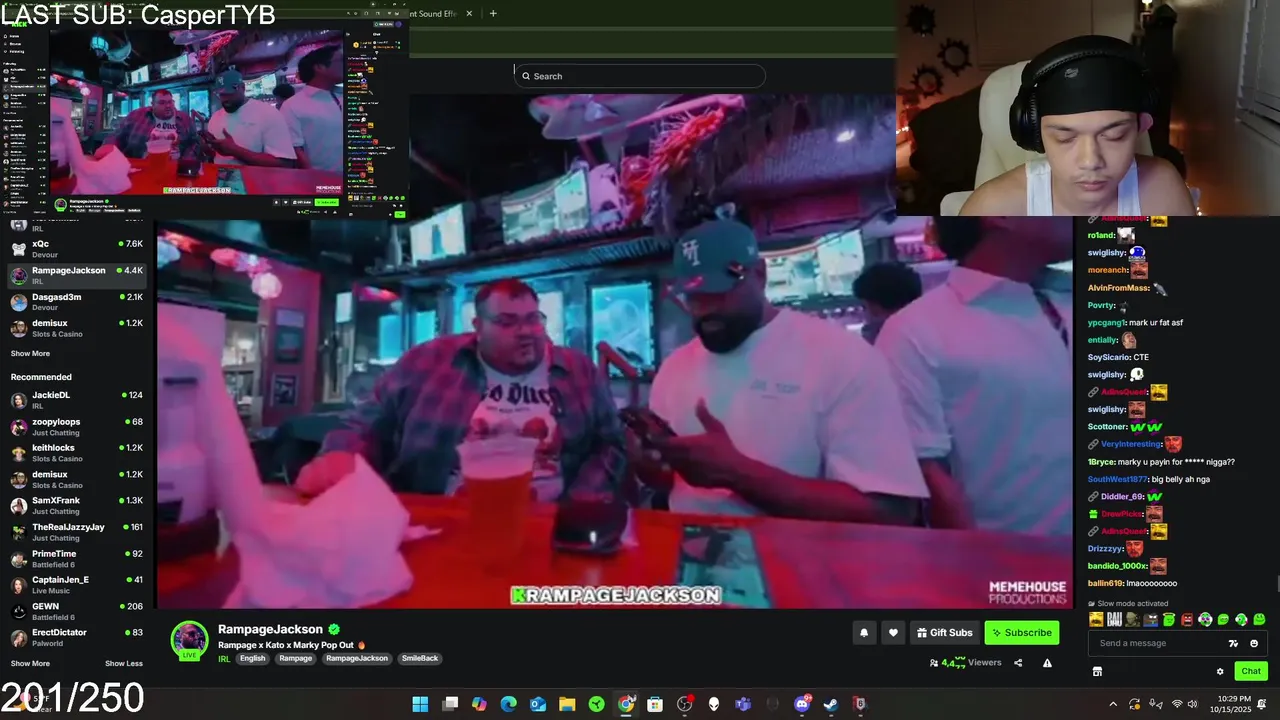Open chat user SouthWest1877 profile
1280x720 pixels.
click(1118, 479)
